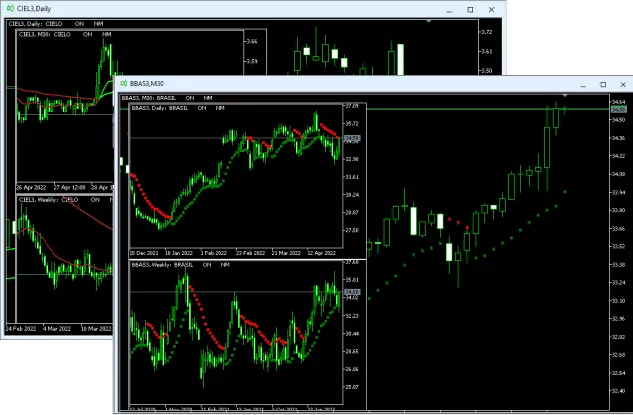Click the gray price tag in BBAS3 Daily mini chart
This screenshot has height=415, width=633.
coord(351,138)
